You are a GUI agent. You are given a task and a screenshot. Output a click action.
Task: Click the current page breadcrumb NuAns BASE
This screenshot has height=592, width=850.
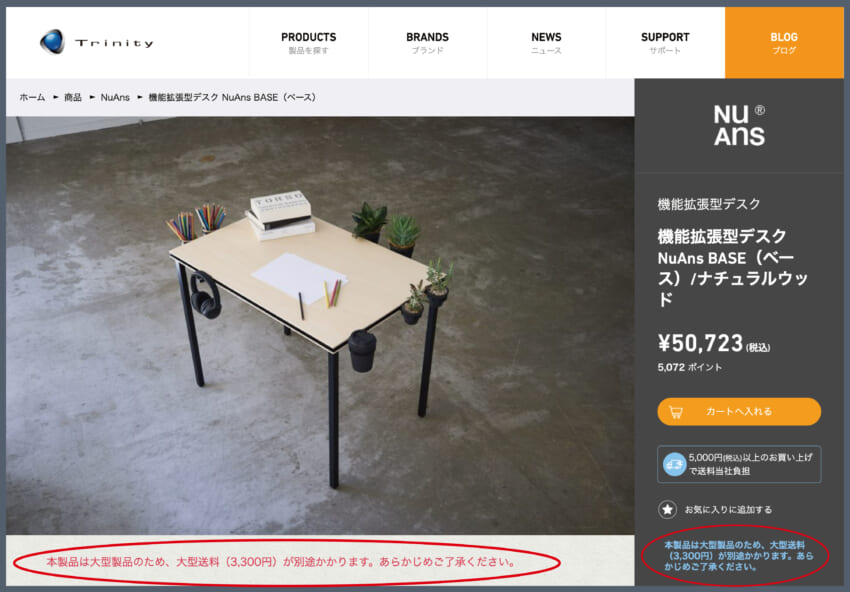click(x=232, y=98)
